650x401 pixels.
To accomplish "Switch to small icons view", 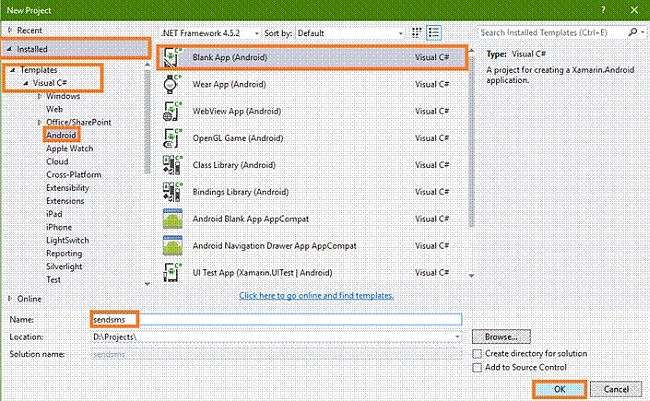I will [x=417, y=33].
